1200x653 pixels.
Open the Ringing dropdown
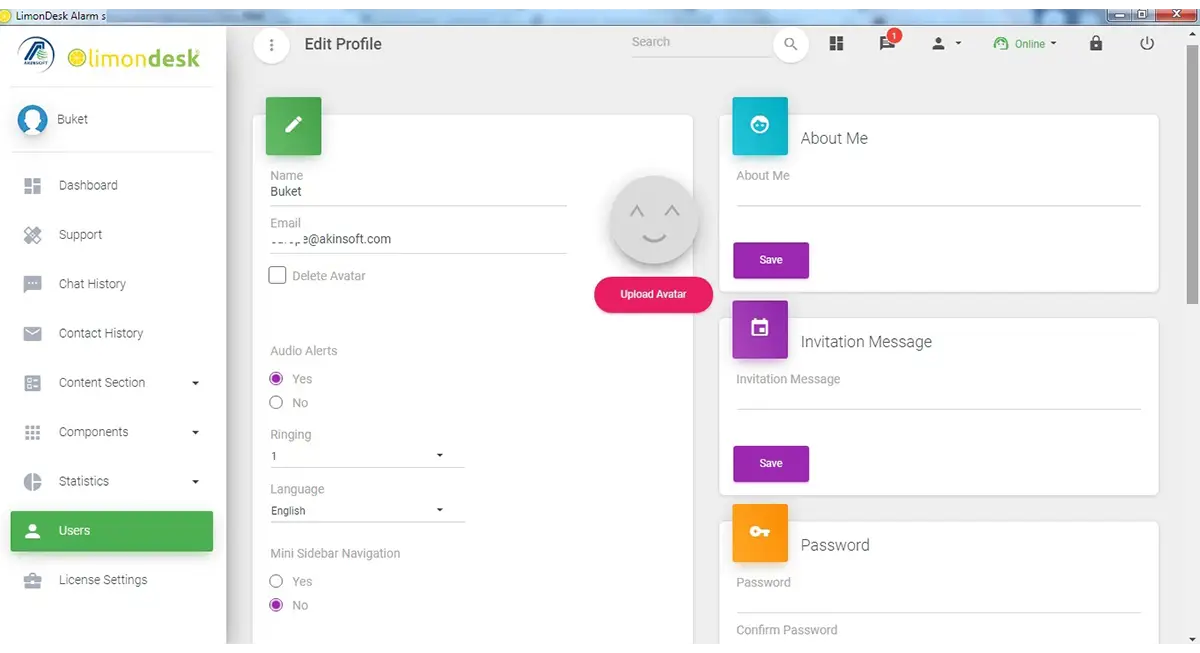(367, 456)
